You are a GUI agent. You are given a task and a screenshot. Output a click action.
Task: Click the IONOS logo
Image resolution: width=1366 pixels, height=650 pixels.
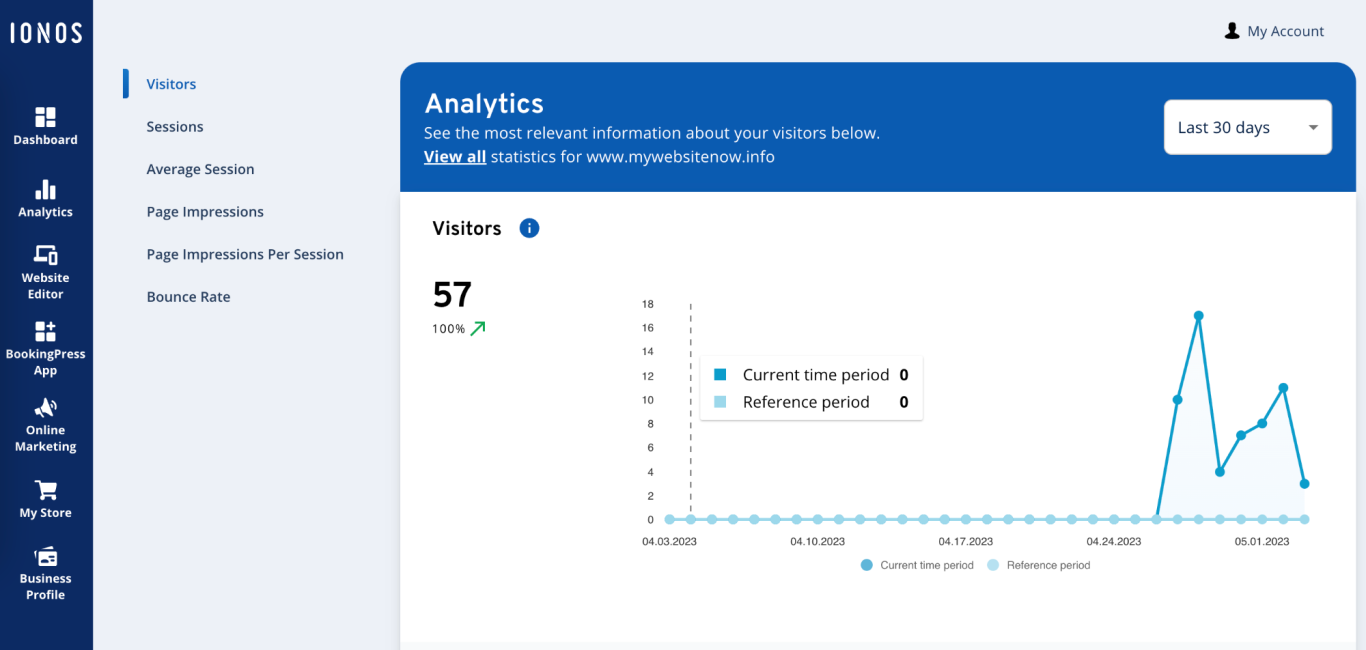46,33
